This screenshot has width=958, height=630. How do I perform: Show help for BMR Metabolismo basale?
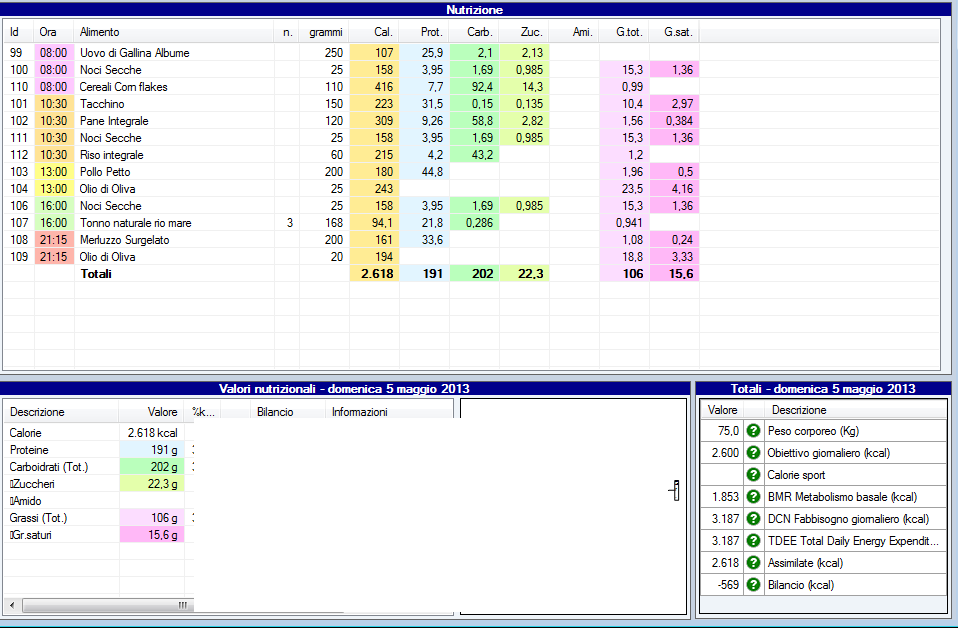753,497
